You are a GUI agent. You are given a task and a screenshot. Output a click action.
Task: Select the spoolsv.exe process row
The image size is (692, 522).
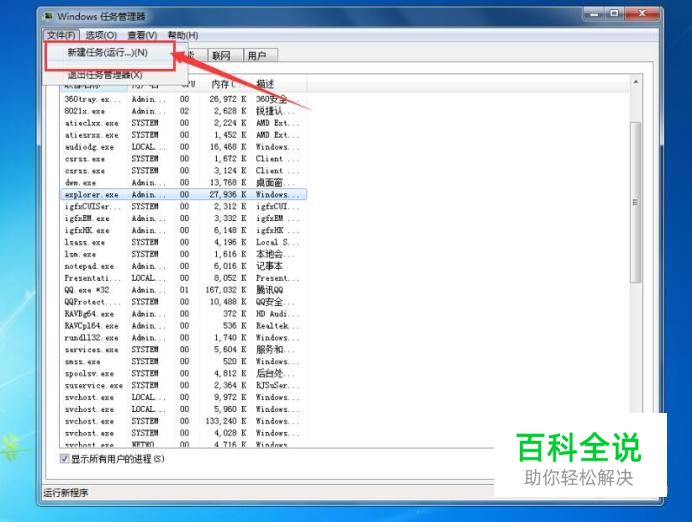[x=183, y=373]
